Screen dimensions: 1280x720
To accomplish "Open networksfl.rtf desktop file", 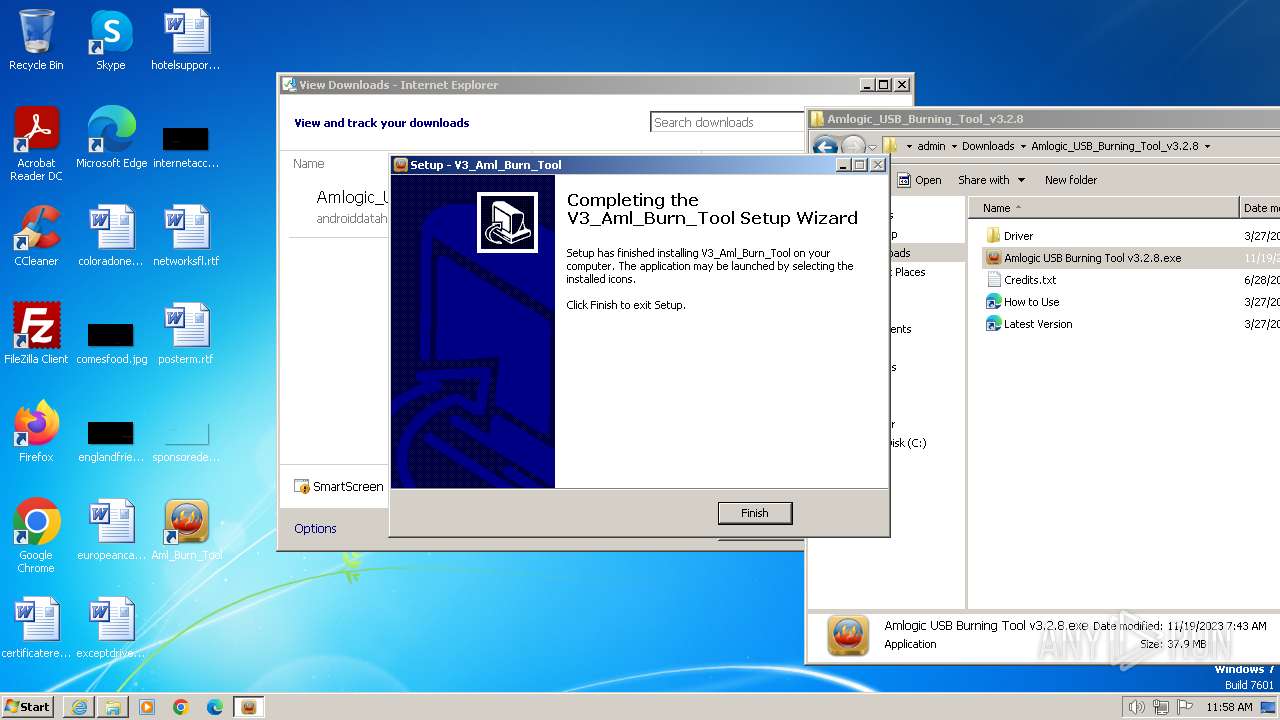I will (186, 236).
